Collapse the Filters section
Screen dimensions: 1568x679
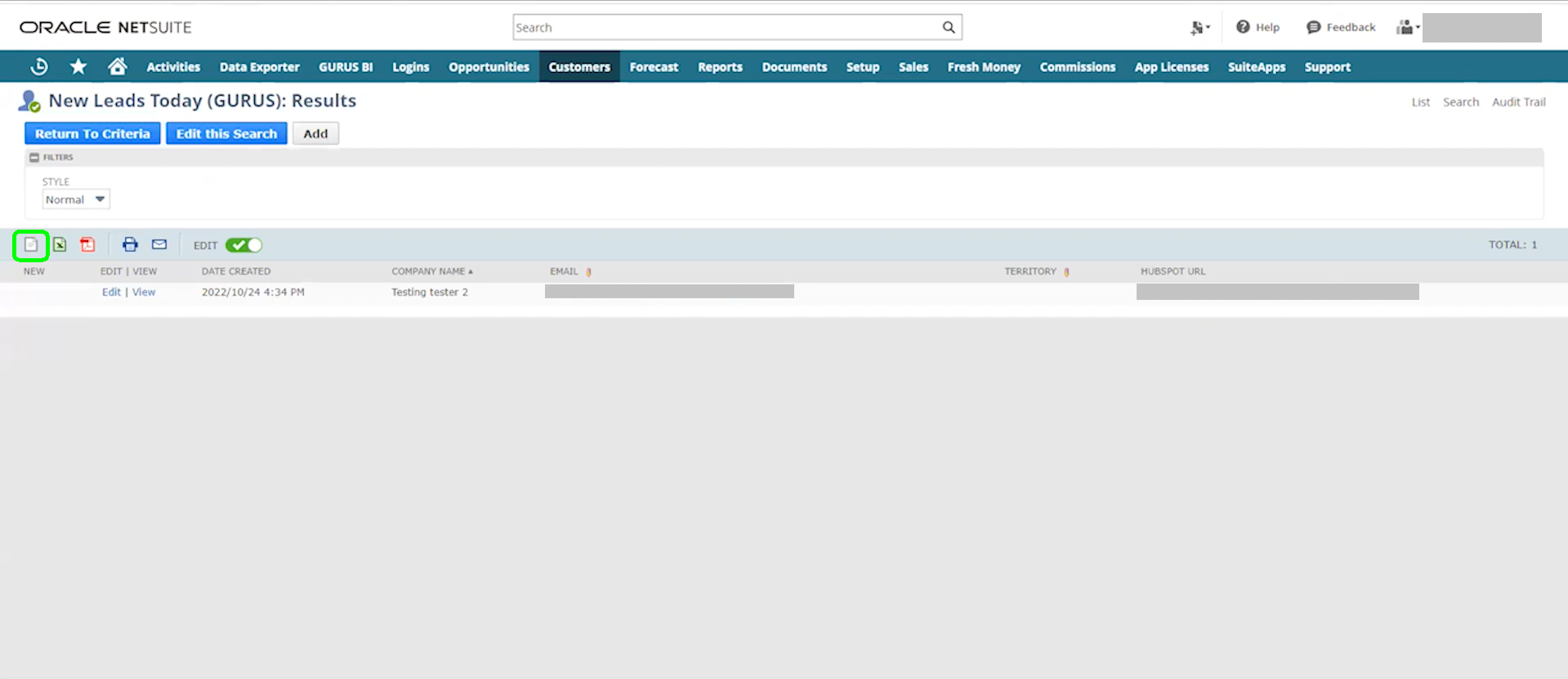click(34, 157)
